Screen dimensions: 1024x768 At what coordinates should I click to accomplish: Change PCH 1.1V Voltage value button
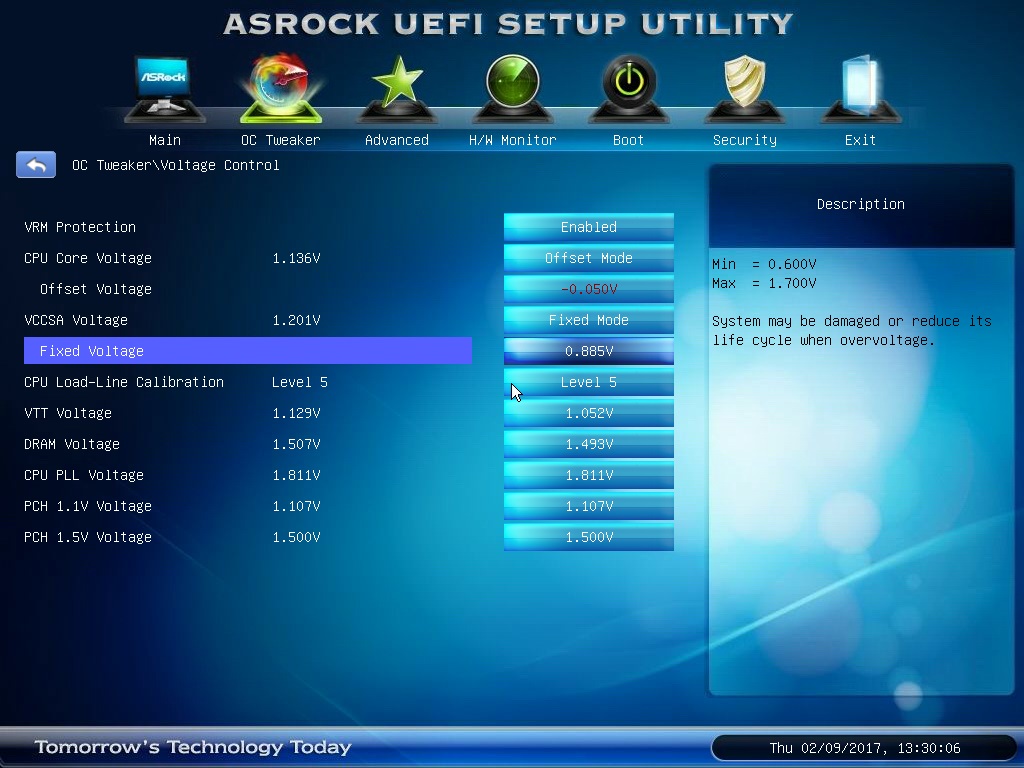point(588,506)
